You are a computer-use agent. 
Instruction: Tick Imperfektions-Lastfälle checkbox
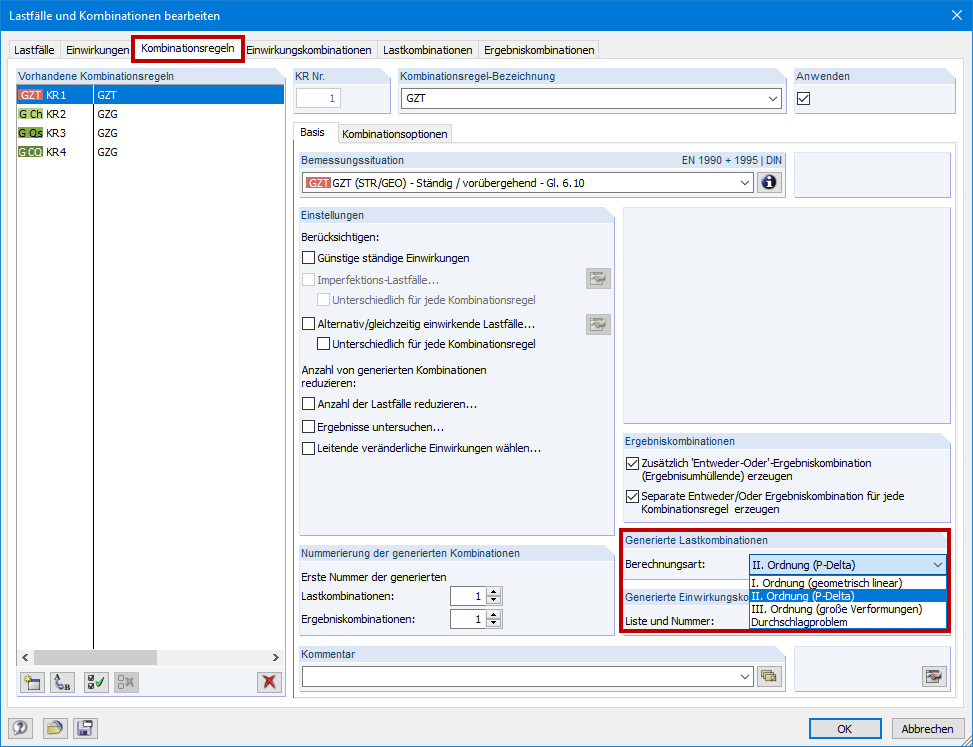coord(308,280)
